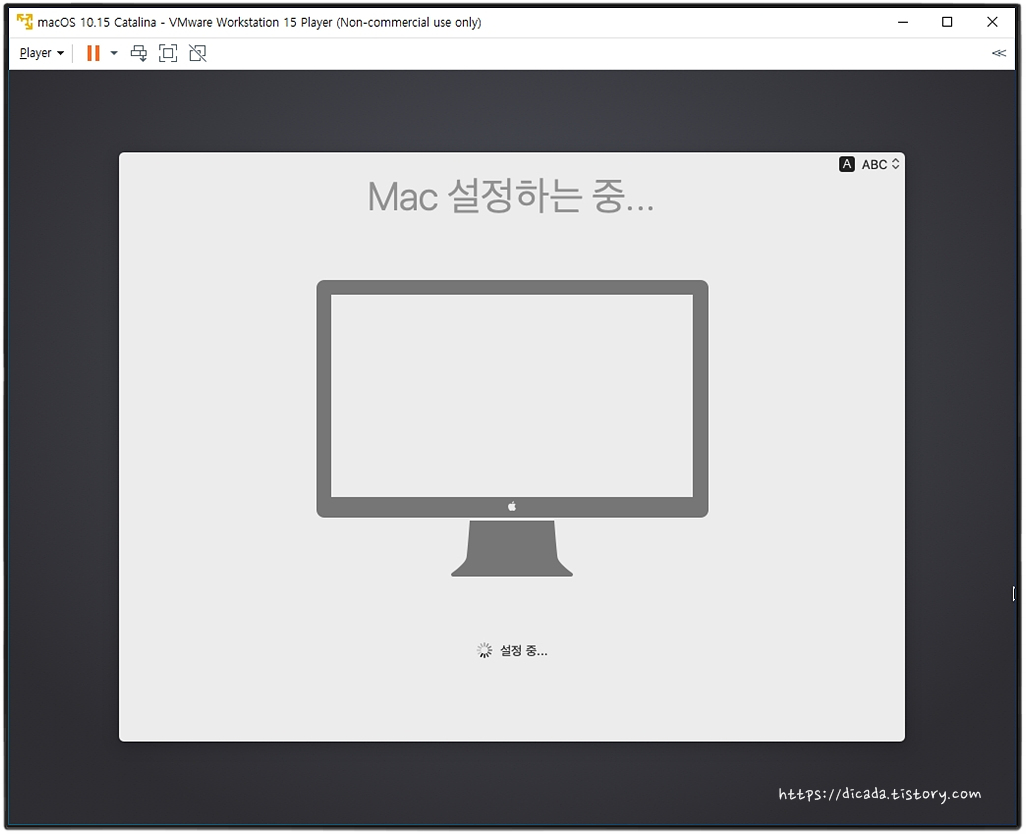The height and width of the screenshot is (834, 1026).
Task: Click the spinning progress indicator
Action: click(484, 650)
